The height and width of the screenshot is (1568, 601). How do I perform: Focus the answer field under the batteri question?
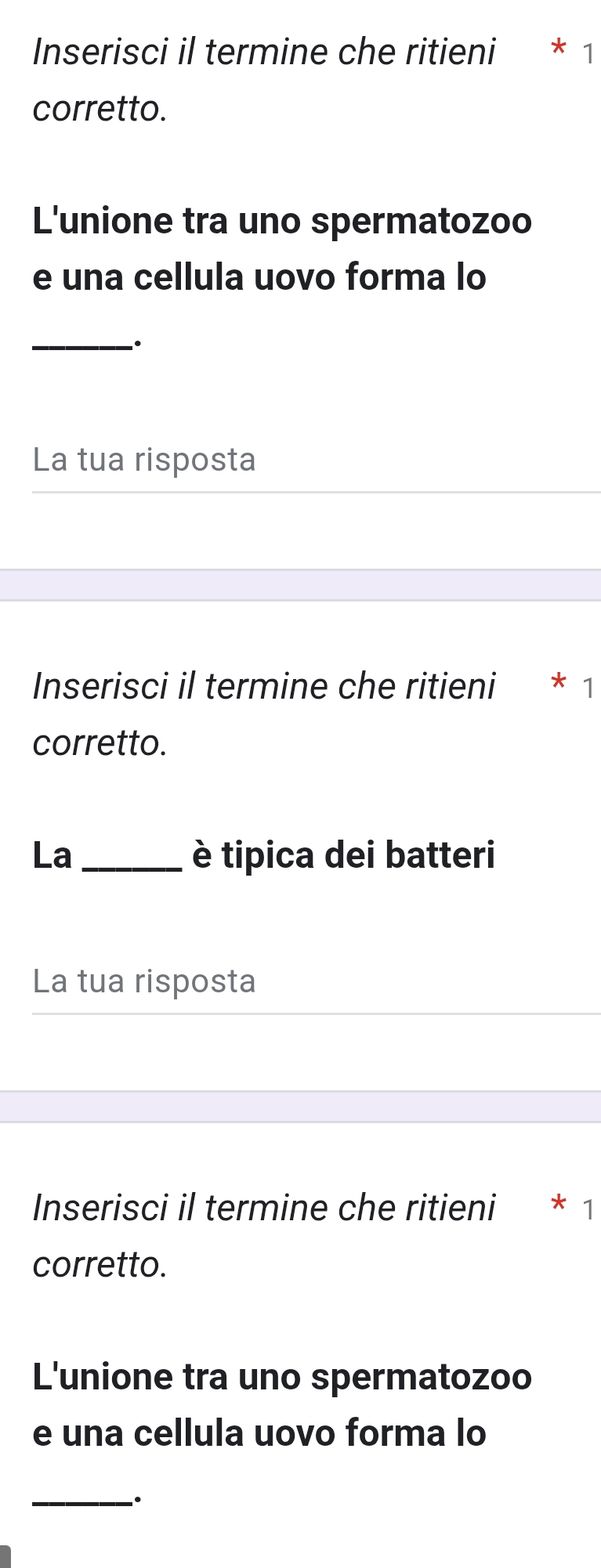[313, 982]
